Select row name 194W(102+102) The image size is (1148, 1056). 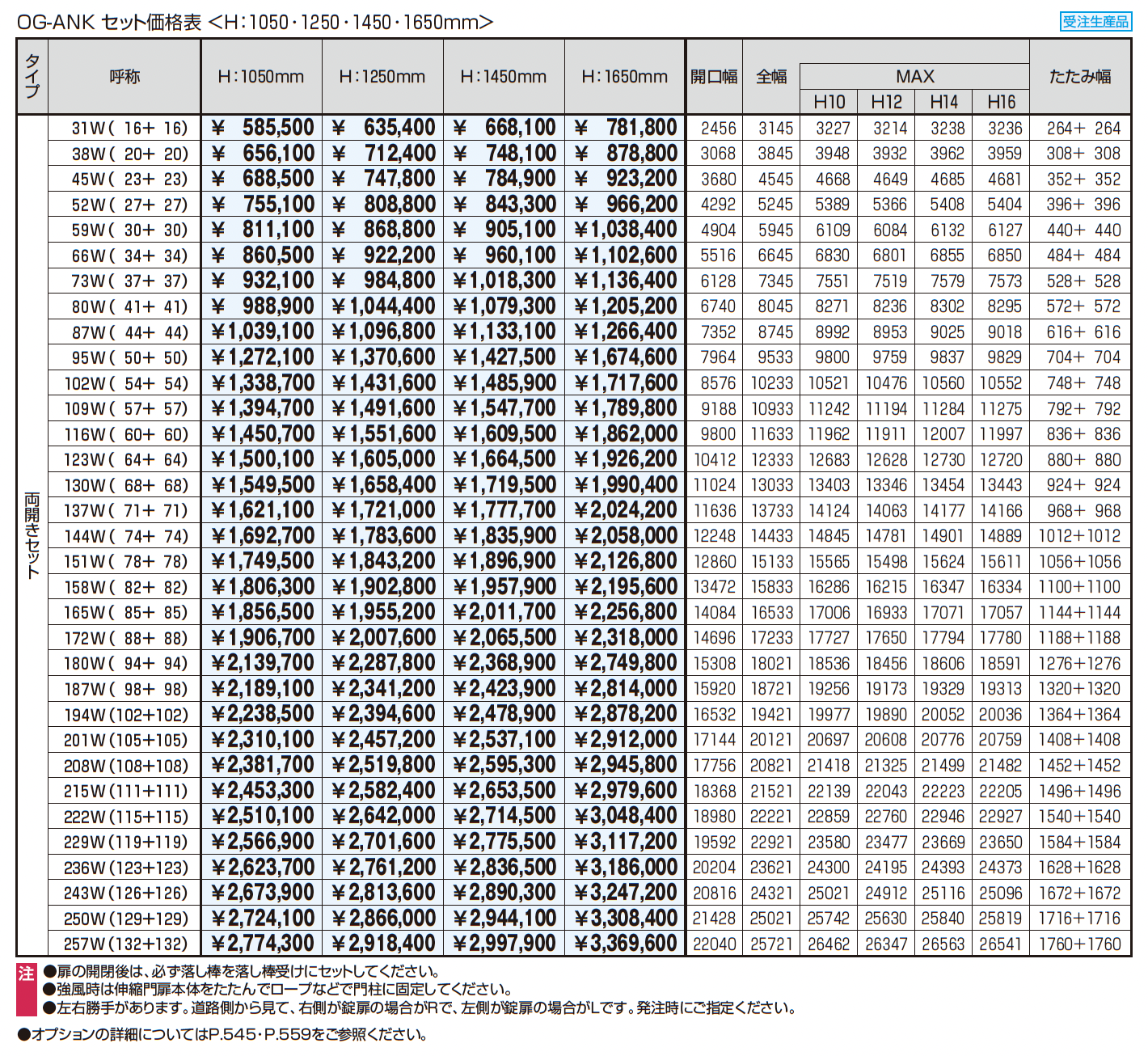click(126, 715)
